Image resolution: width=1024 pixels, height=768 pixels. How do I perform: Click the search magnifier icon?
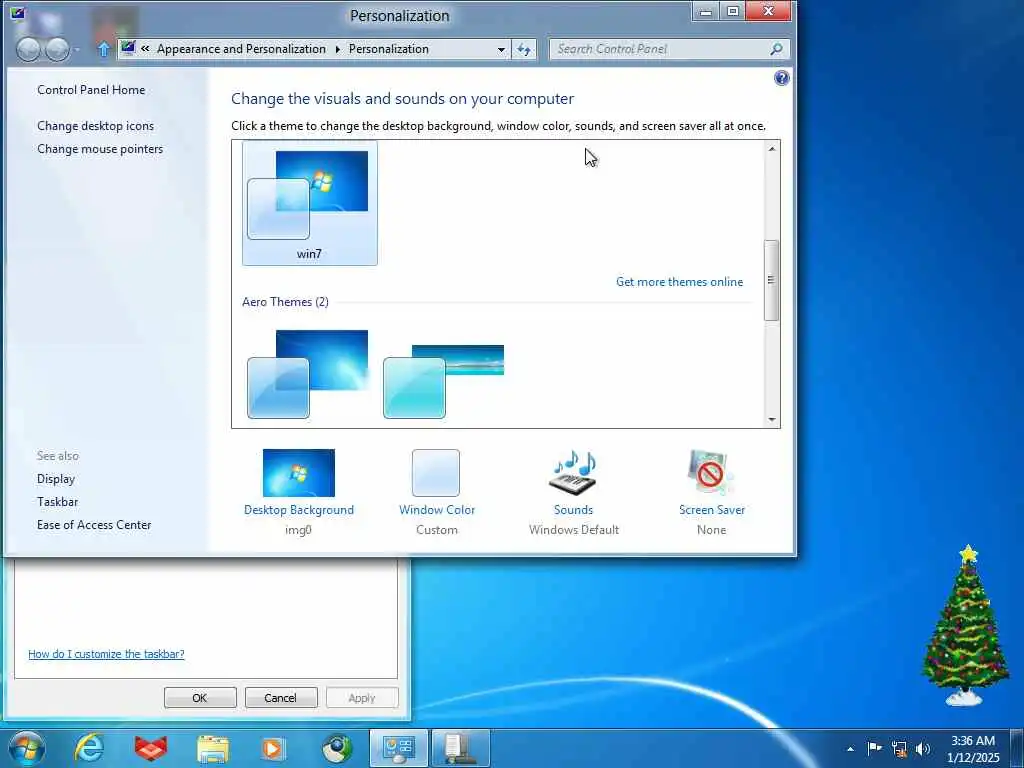click(x=776, y=49)
